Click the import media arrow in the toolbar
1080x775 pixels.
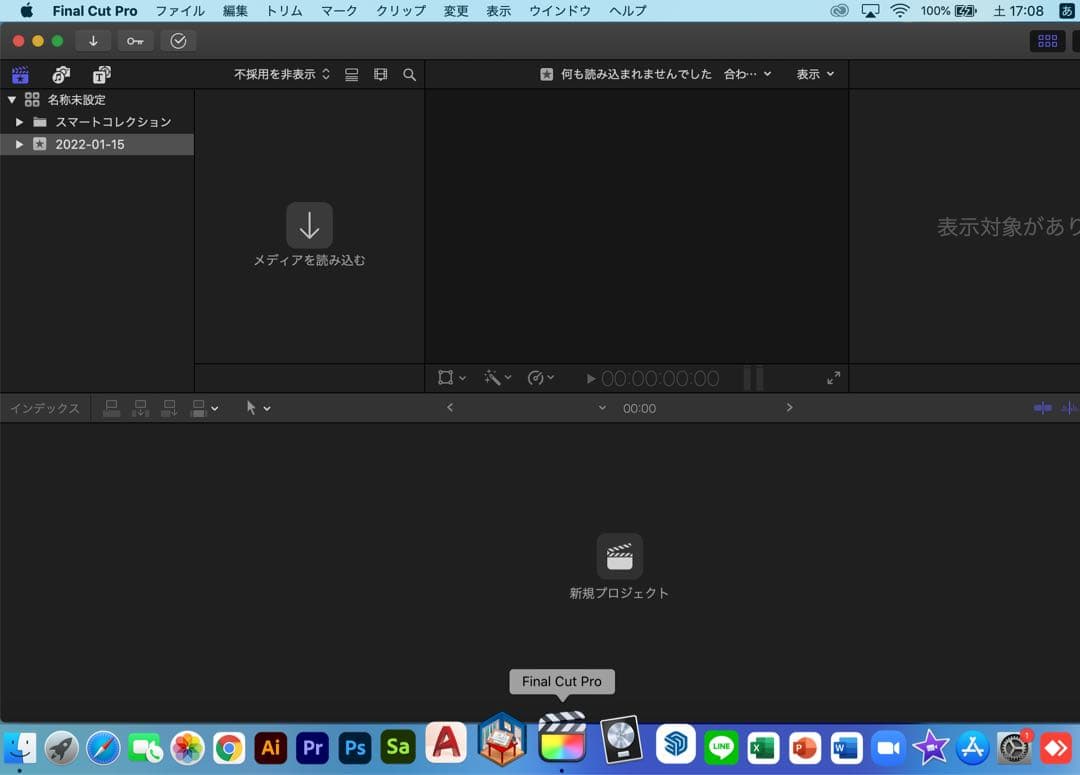[x=91, y=40]
